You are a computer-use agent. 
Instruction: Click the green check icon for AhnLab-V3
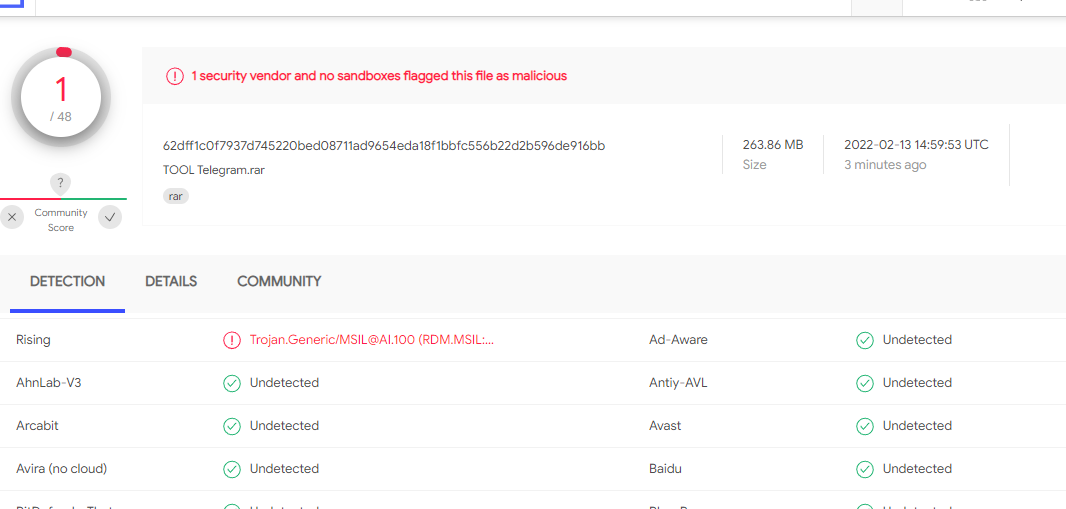click(232, 383)
